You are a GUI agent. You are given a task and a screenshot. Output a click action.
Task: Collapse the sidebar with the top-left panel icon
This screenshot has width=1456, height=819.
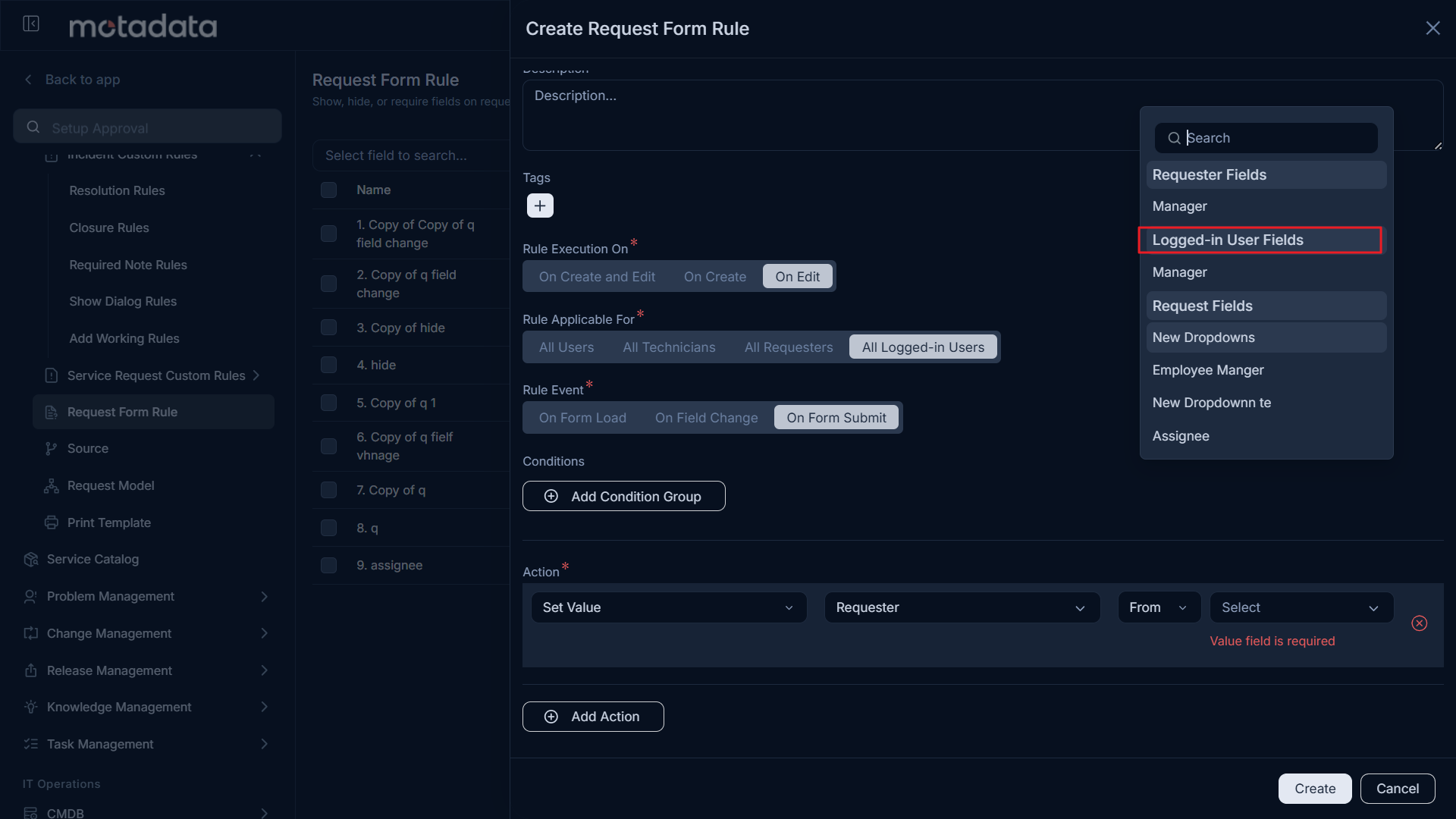pos(31,24)
